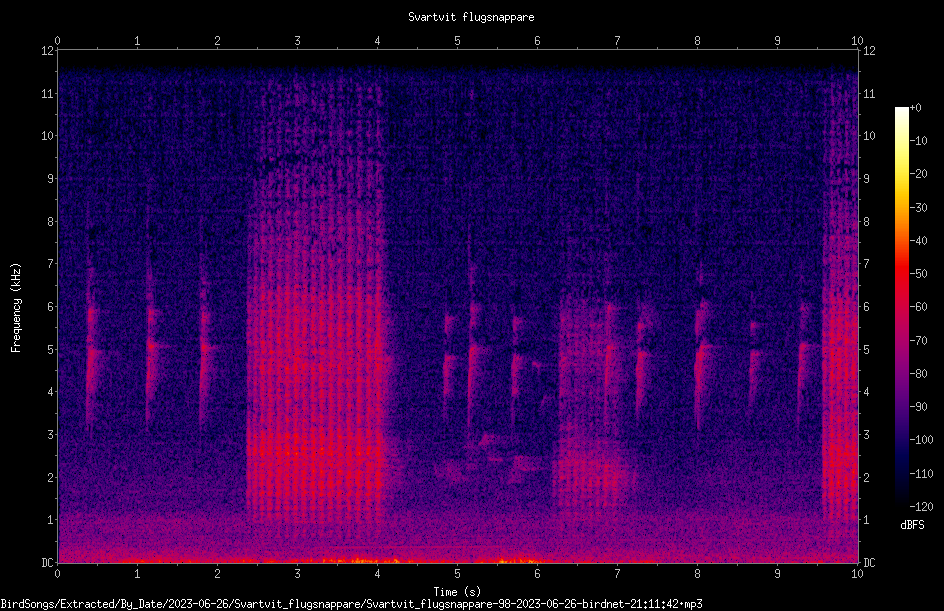Click the title 'Svartvit flugsnappare'

point(471,17)
